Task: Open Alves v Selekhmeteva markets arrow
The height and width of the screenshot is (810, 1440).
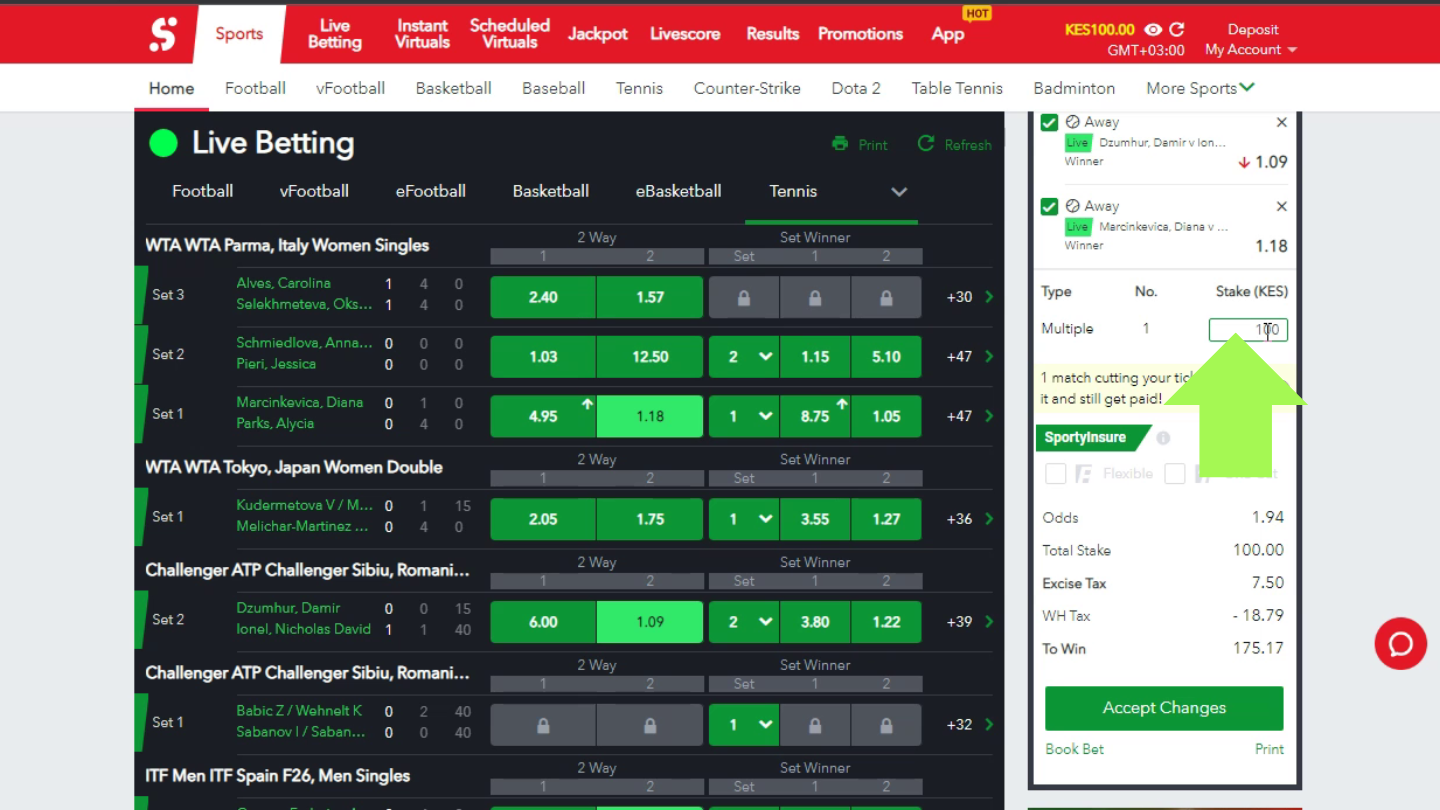Action: 989,297
